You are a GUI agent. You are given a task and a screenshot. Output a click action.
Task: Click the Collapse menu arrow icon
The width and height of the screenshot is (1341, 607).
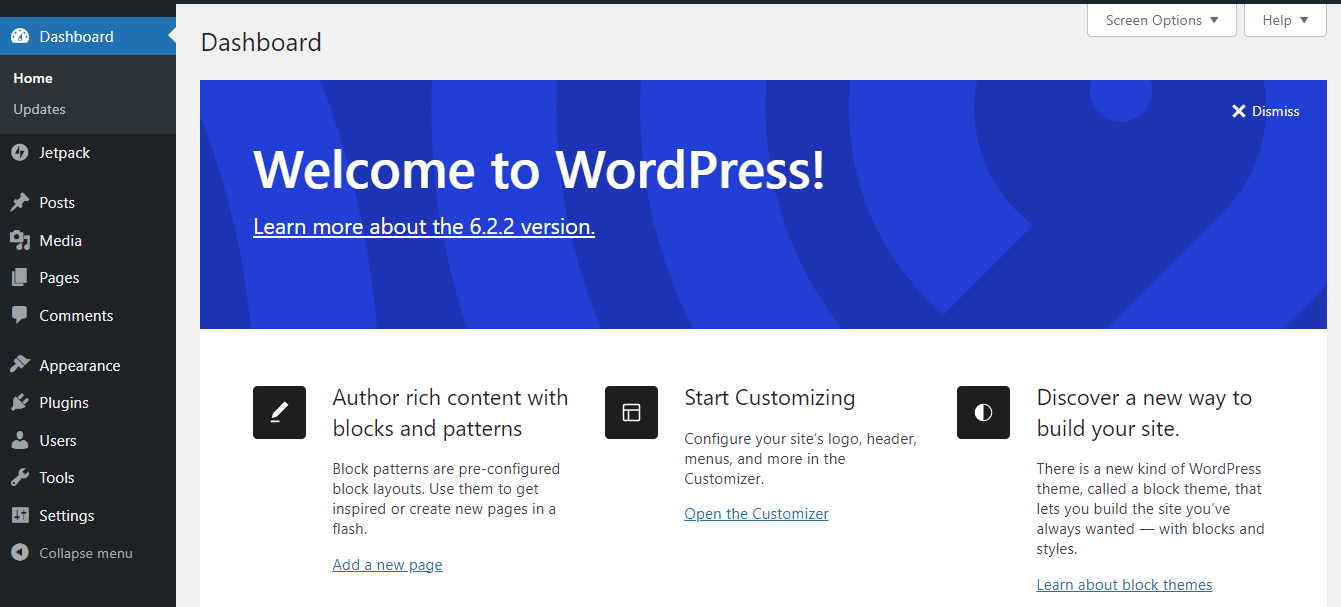click(x=20, y=553)
